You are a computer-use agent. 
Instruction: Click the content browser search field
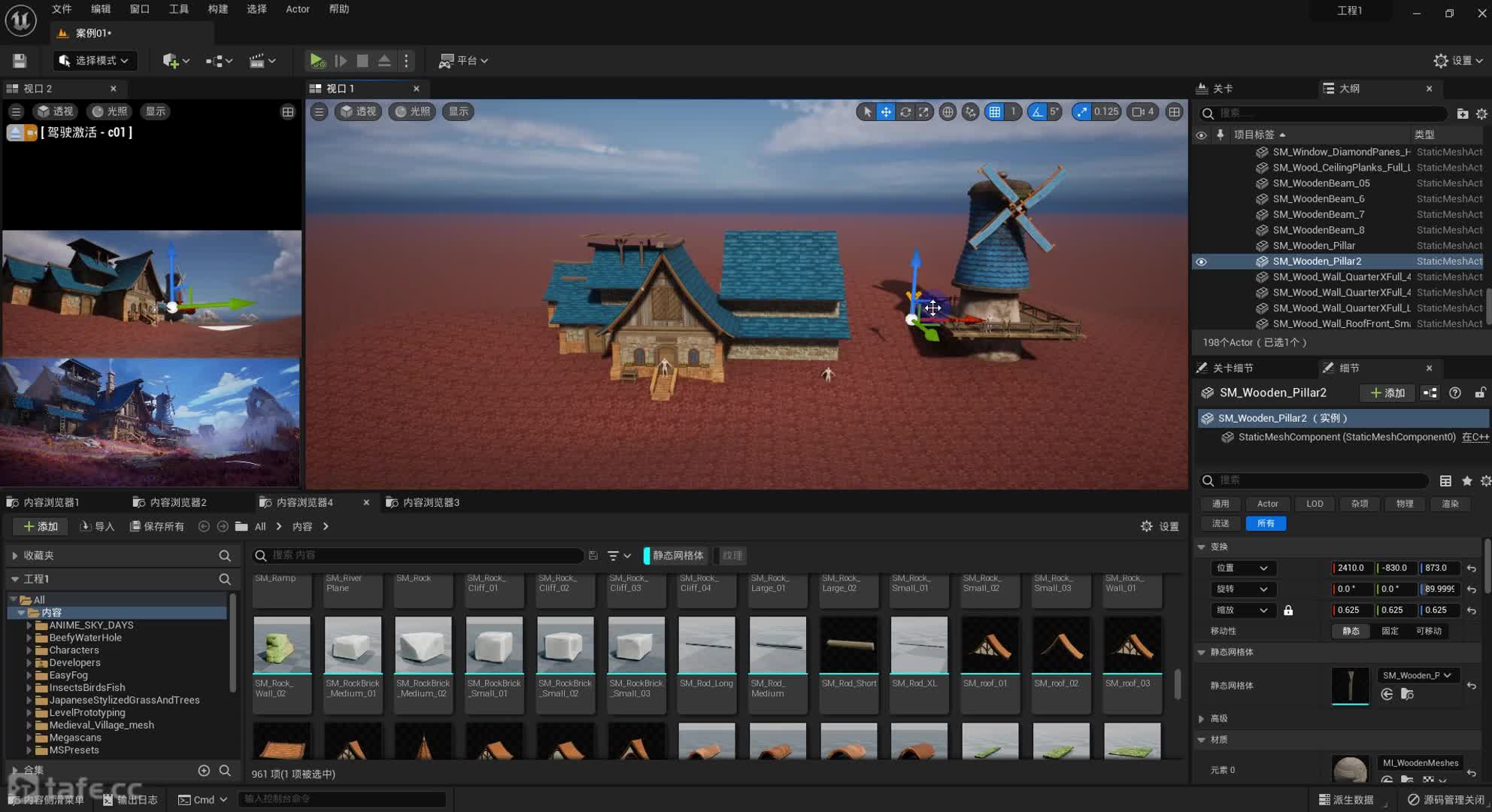(x=417, y=555)
